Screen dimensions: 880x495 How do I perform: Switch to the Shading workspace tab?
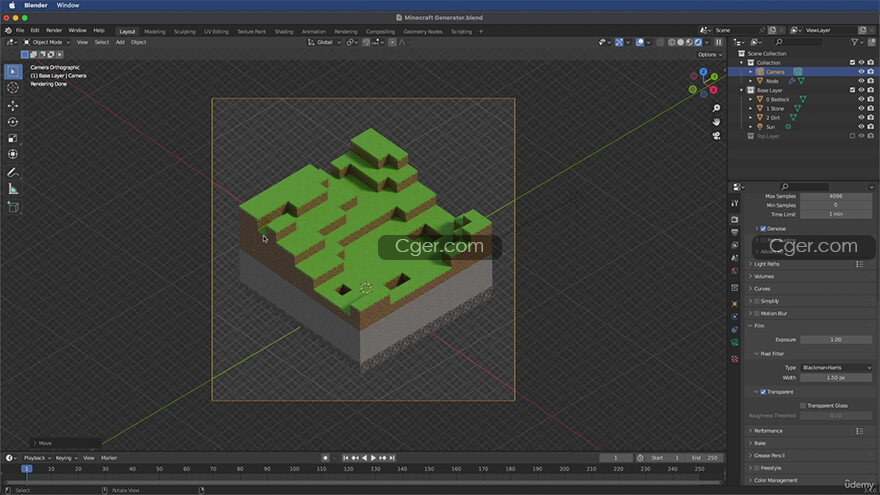click(284, 31)
